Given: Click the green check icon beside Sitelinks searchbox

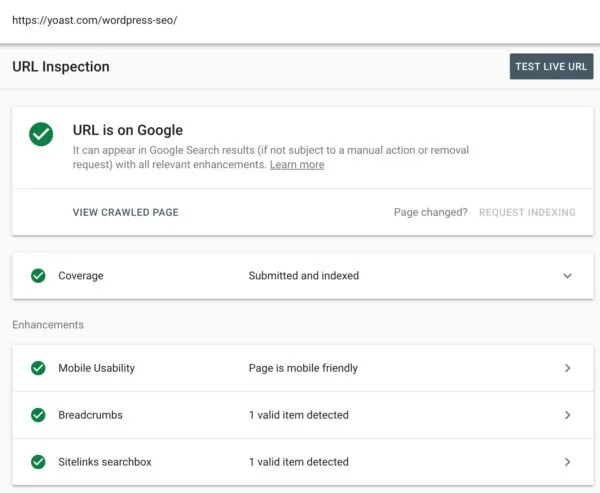Looking at the screenshot, I should pos(38,462).
